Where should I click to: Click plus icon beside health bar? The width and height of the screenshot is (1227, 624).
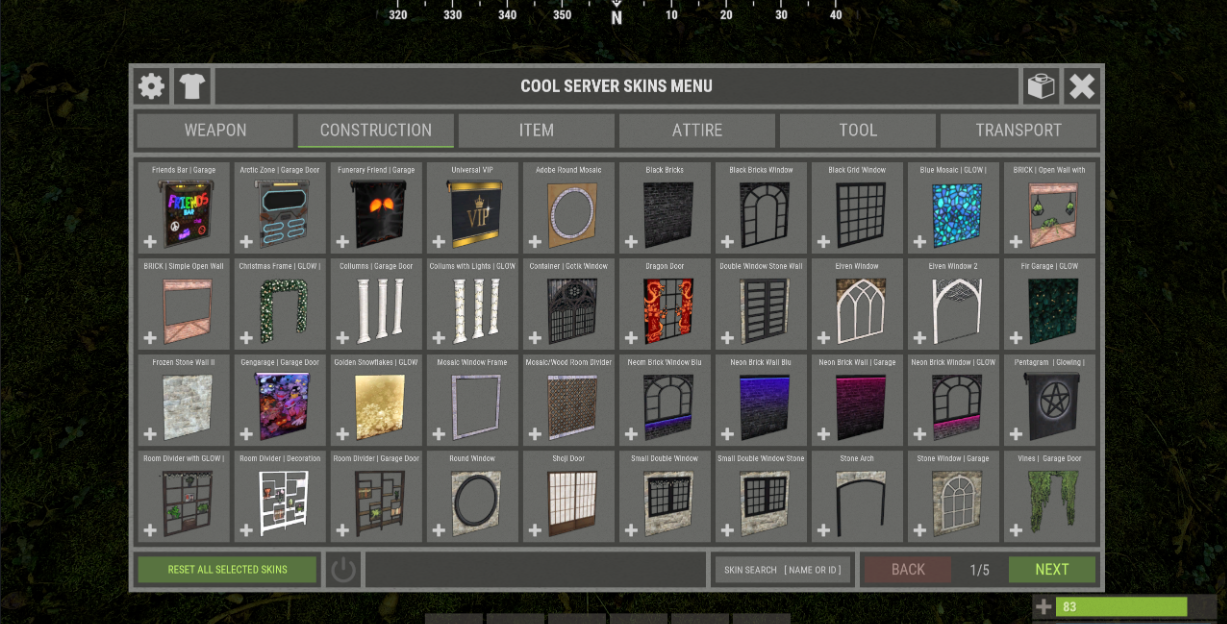coord(1043,607)
